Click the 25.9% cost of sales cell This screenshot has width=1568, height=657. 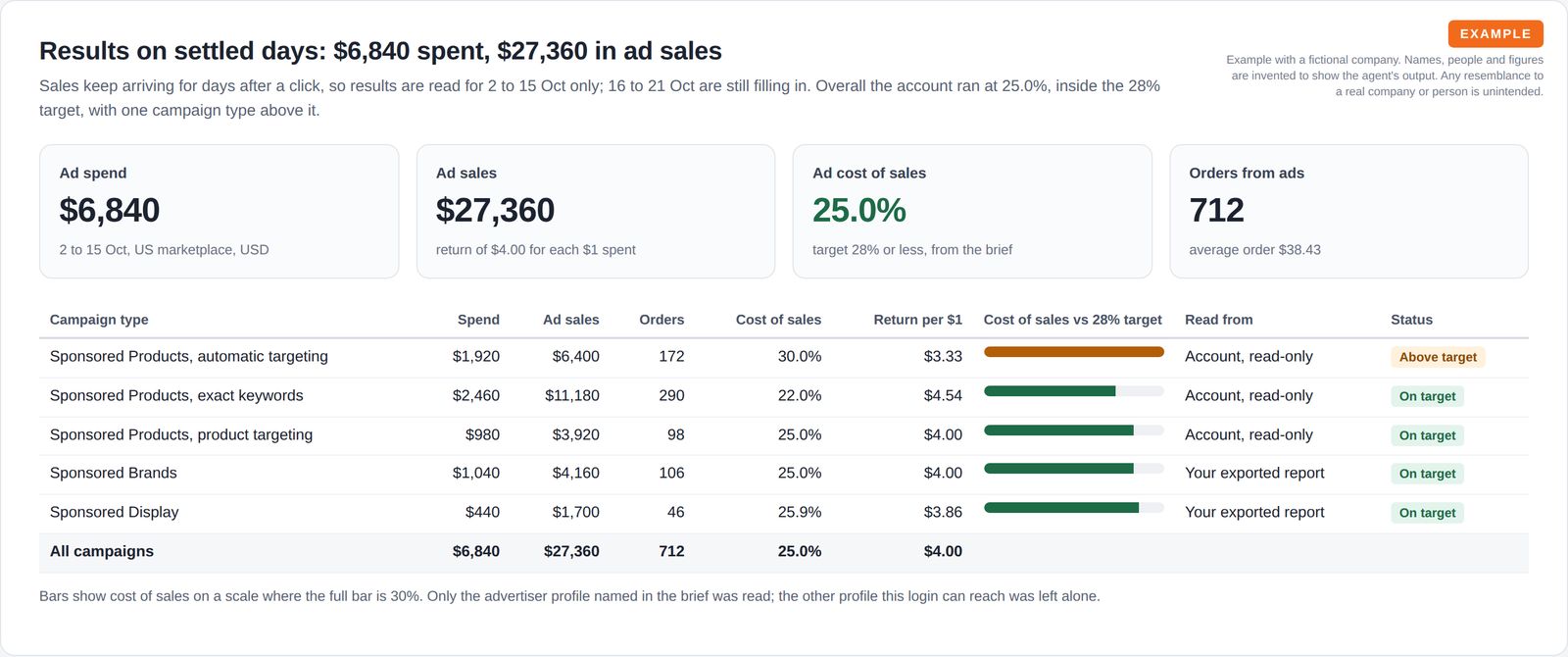click(800, 512)
